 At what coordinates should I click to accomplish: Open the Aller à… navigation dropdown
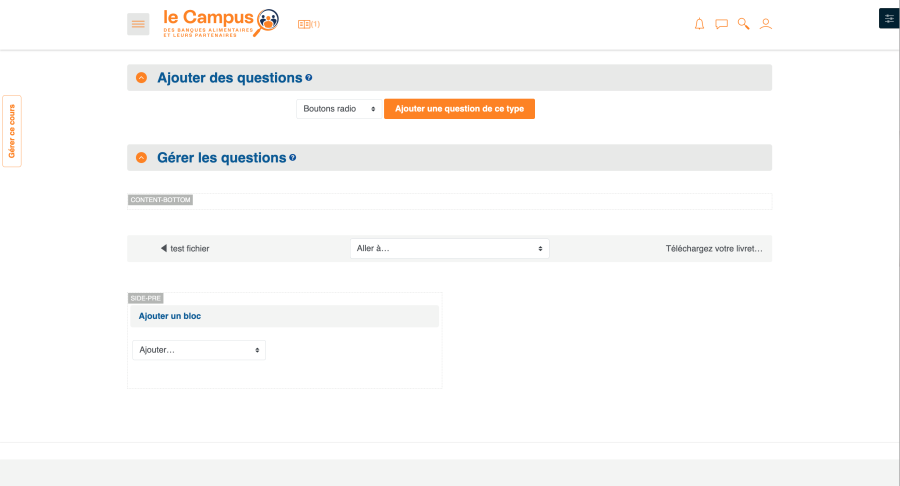[449, 248]
